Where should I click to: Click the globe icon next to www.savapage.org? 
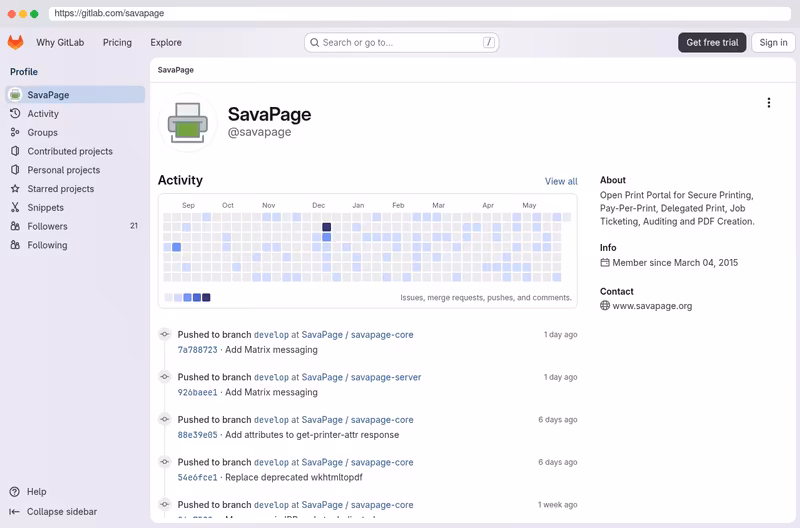pos(605,306)
